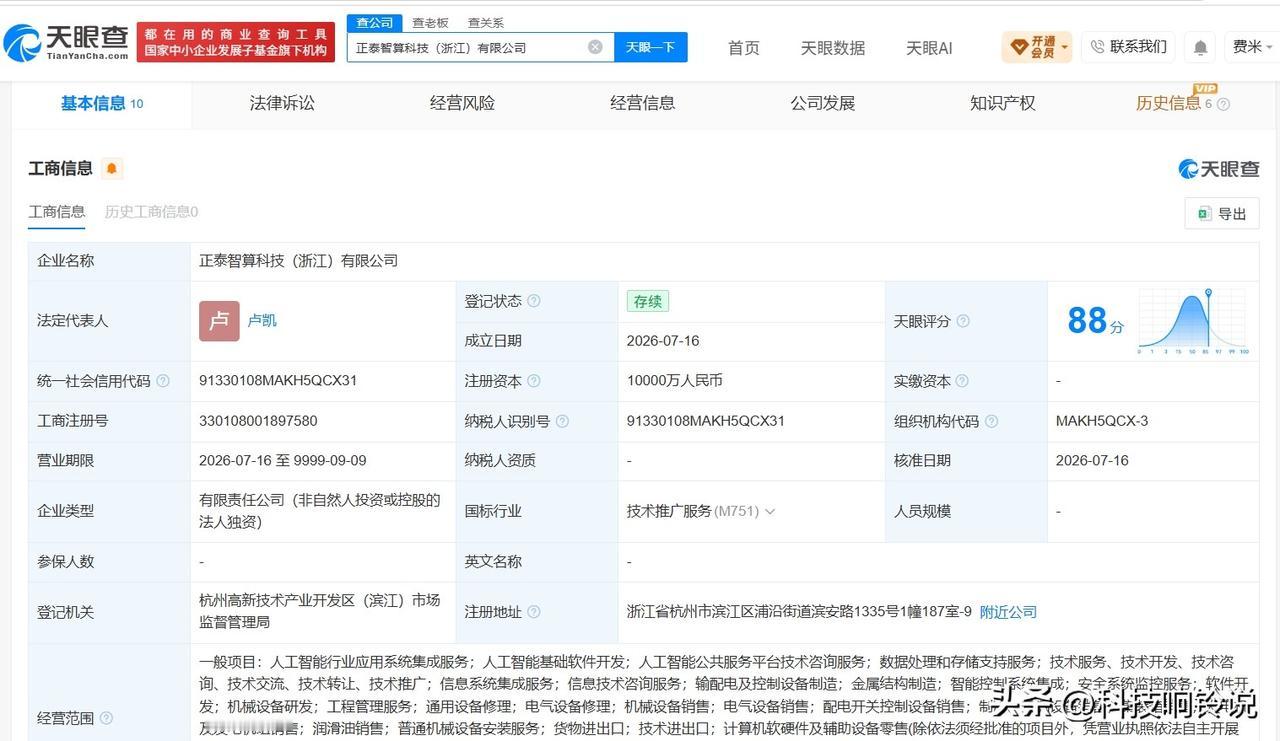The image size is (1280, 741).
Task: Click the organization code MAKH5QCX-3
Action: click(1102, 421)
